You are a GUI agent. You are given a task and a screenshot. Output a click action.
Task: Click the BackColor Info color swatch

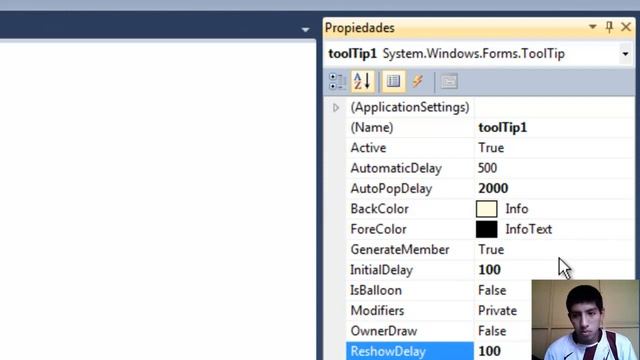[487, 209]
